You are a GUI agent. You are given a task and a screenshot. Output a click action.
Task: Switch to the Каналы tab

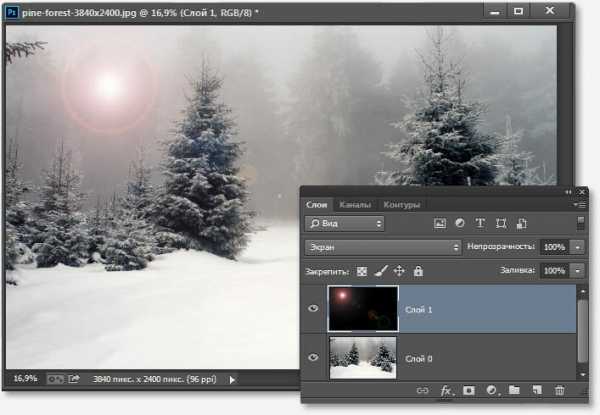click(x=355, y=205)
